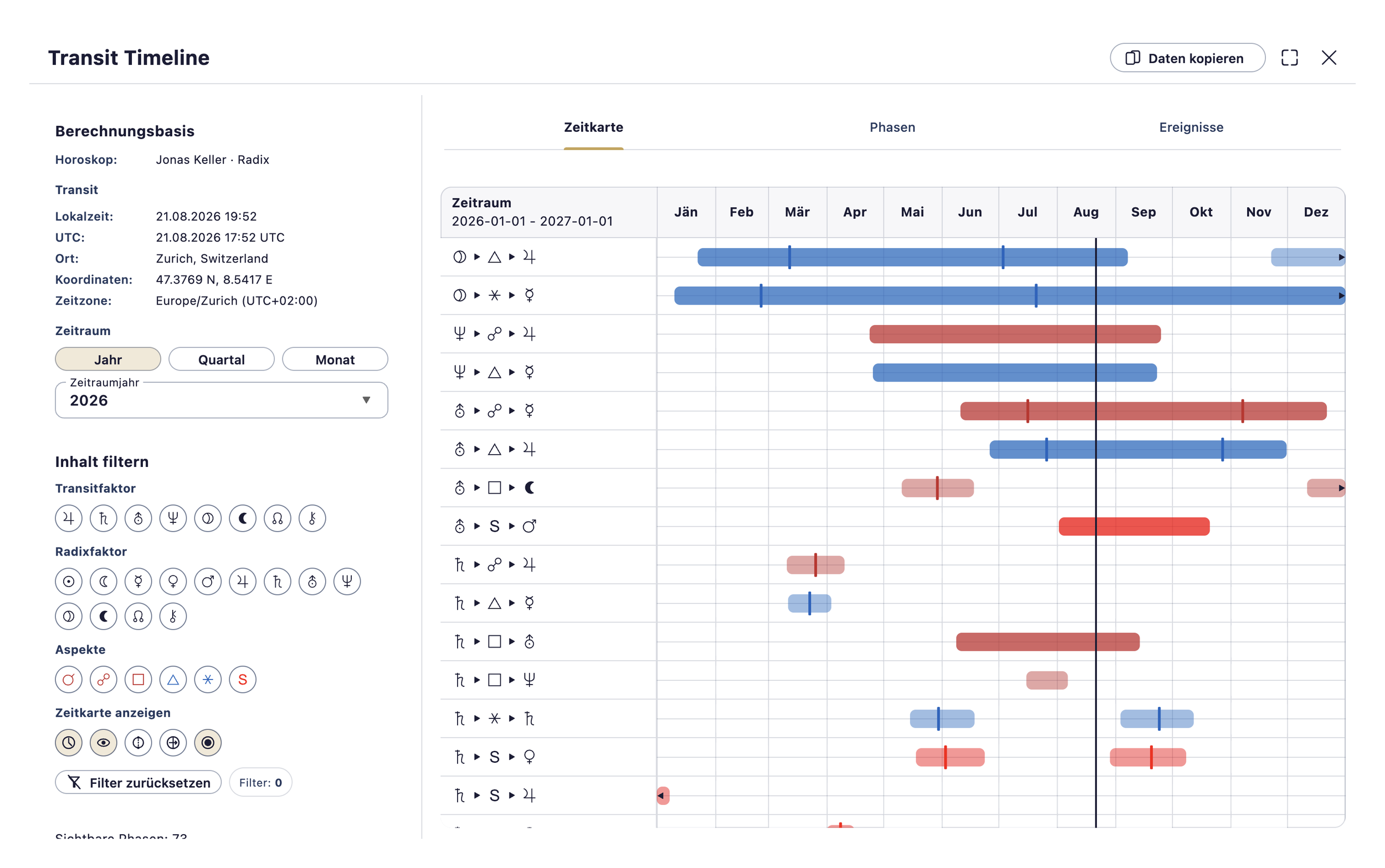Select the red conjunction aspect filter
Image resolution: width=1385 pixels, height=868 pixels.
[68, 680]
